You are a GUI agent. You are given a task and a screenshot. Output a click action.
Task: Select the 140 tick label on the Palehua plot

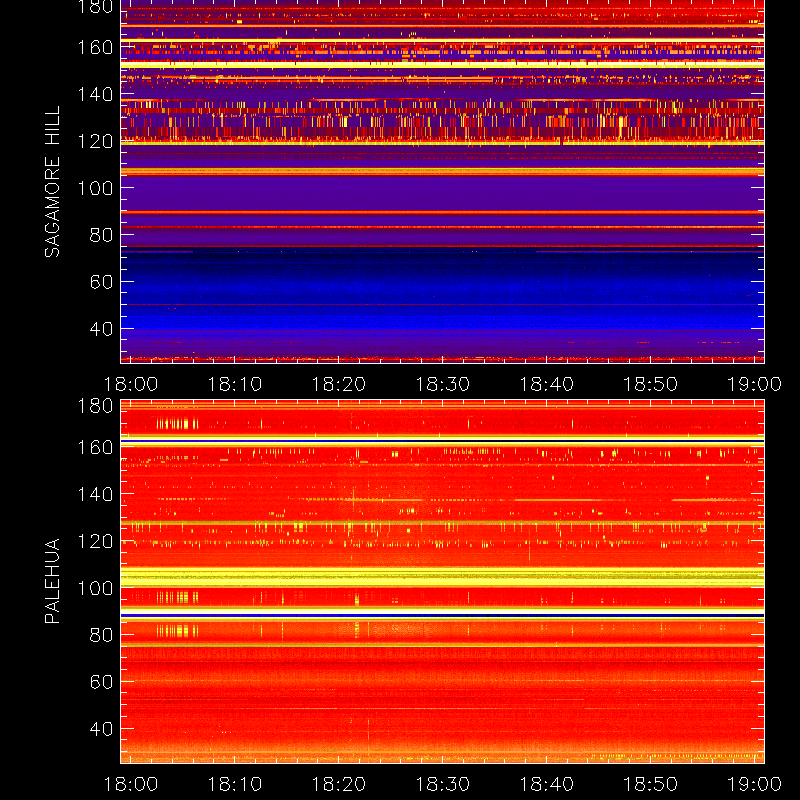click(95, 494)
